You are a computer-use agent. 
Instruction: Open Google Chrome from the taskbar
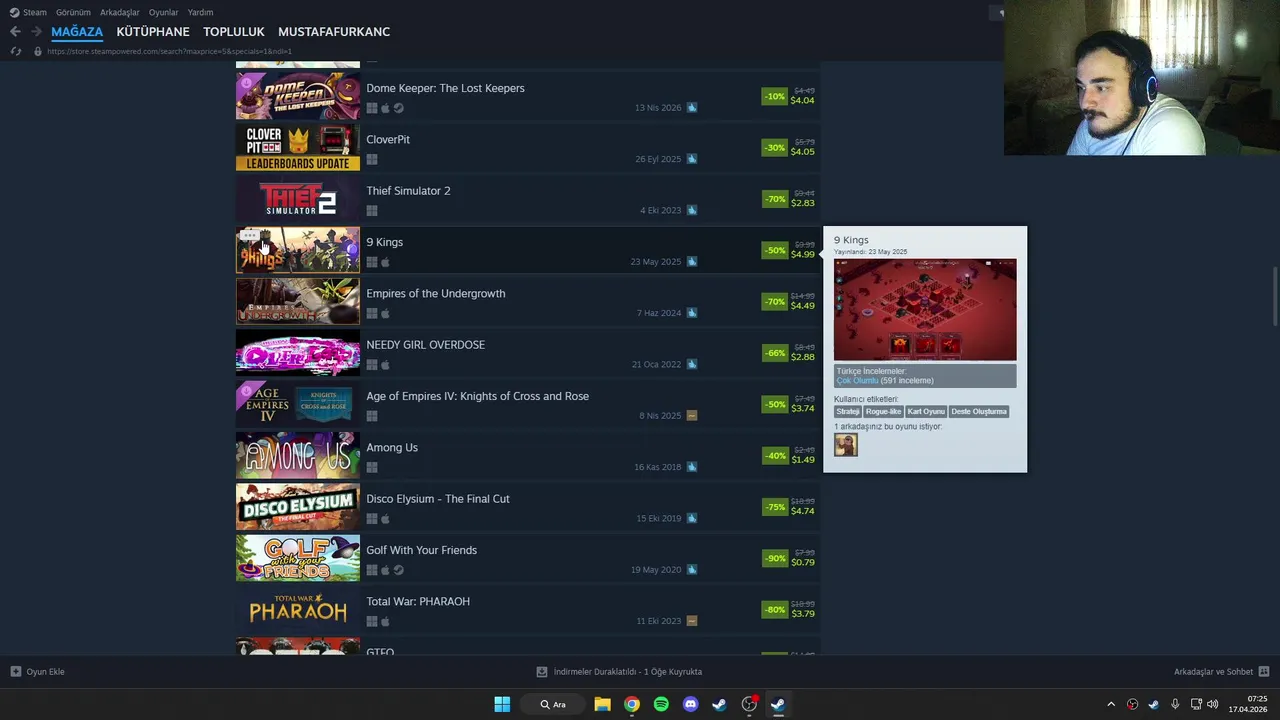632,704
